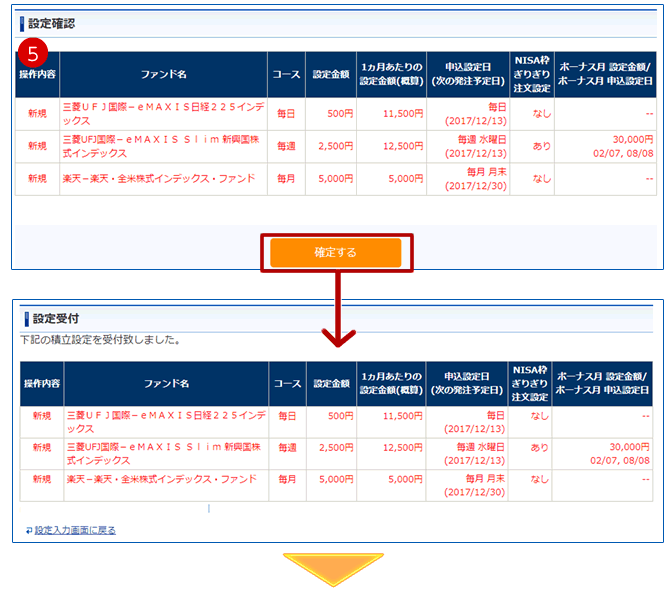Click the NISA枠ぎりぎり注文設定 header in 設定確認
Image resolution: width=668 pixels, height=591 pixels.
click(532, 75)
